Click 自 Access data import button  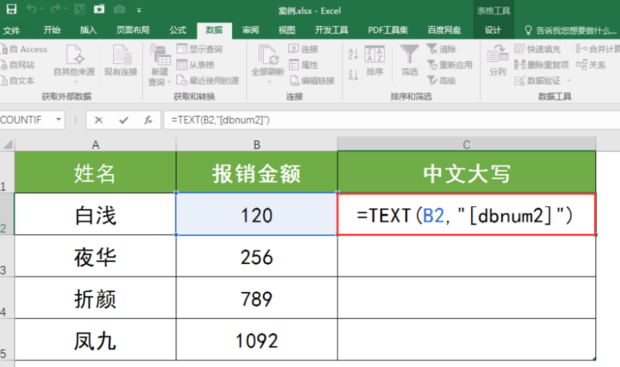(x=24, y=49)
